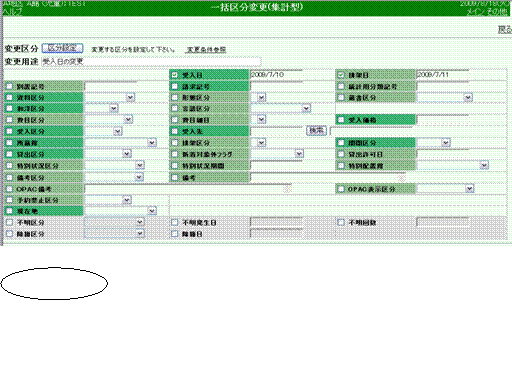The image size is (512, 384).
Task: Uncheck the 受入日 checkbox
Action: pyautogui.click(x=174, y=75)
